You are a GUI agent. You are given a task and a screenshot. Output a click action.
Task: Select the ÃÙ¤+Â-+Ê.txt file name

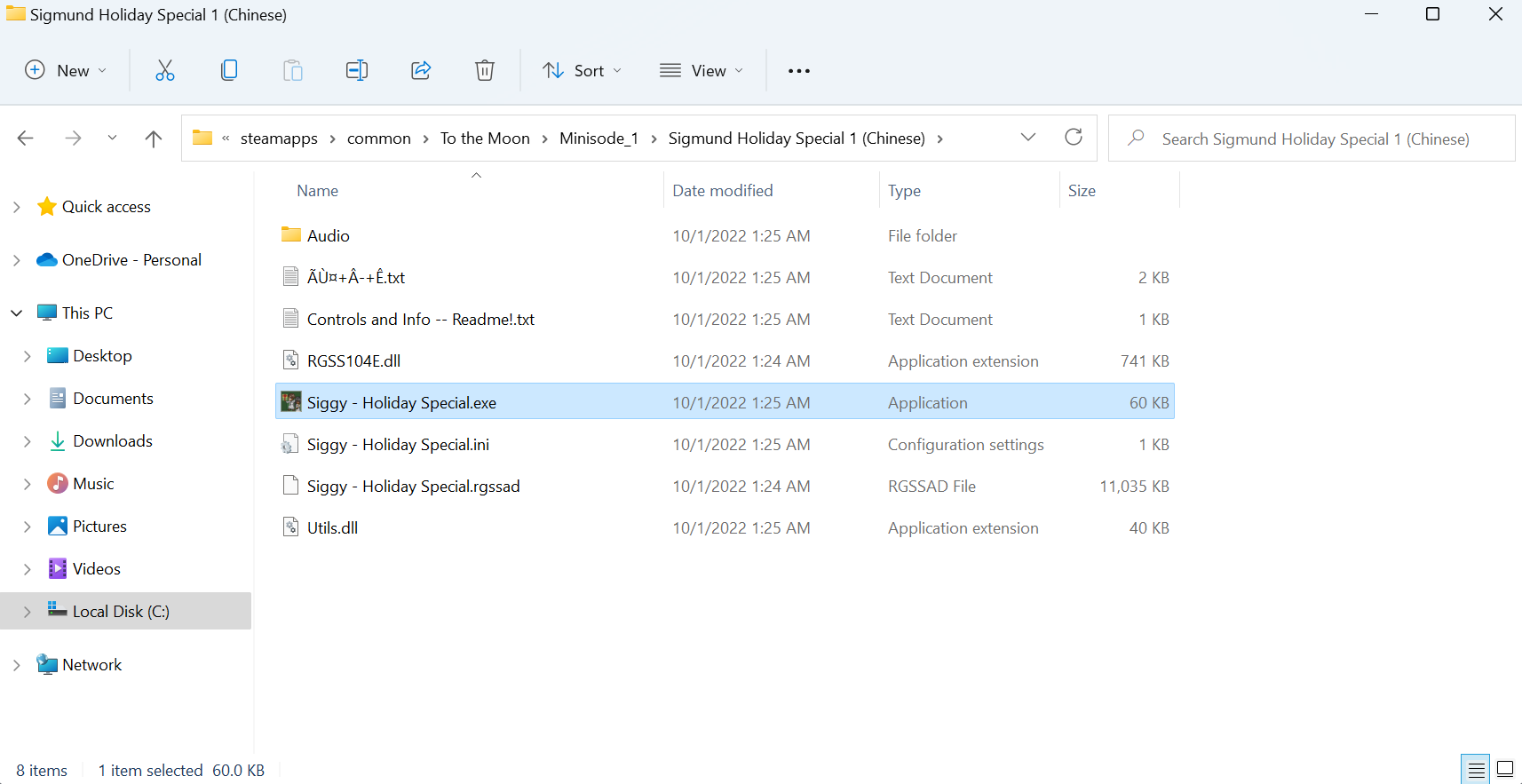click(356, 277)
